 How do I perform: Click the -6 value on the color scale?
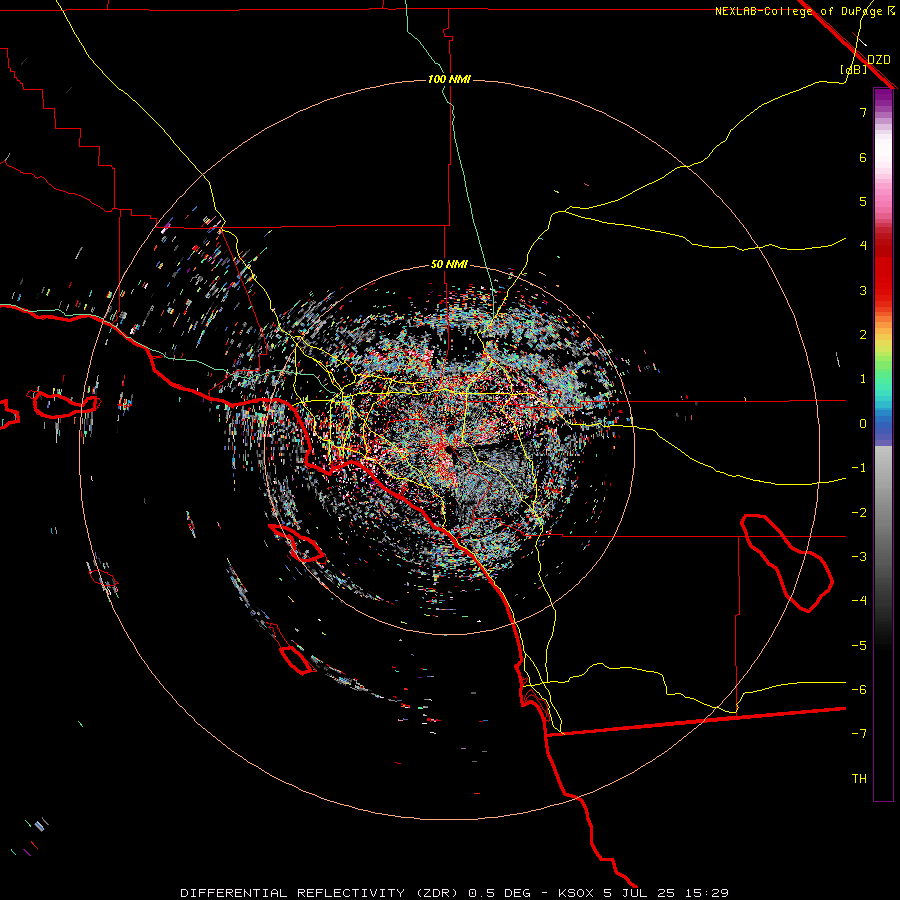click(859, 690)
